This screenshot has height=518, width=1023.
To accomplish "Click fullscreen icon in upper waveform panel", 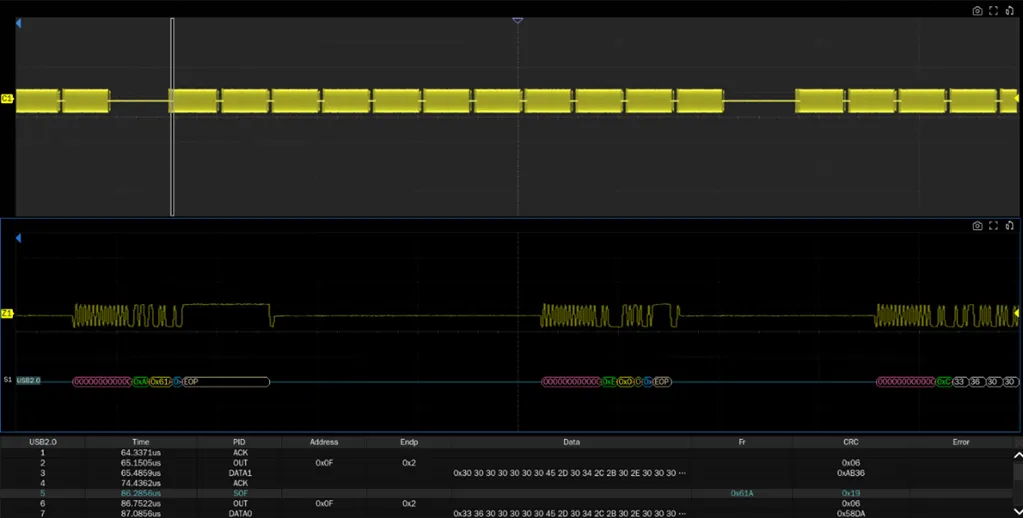I will pyautogui.click(x=993, y=11).
